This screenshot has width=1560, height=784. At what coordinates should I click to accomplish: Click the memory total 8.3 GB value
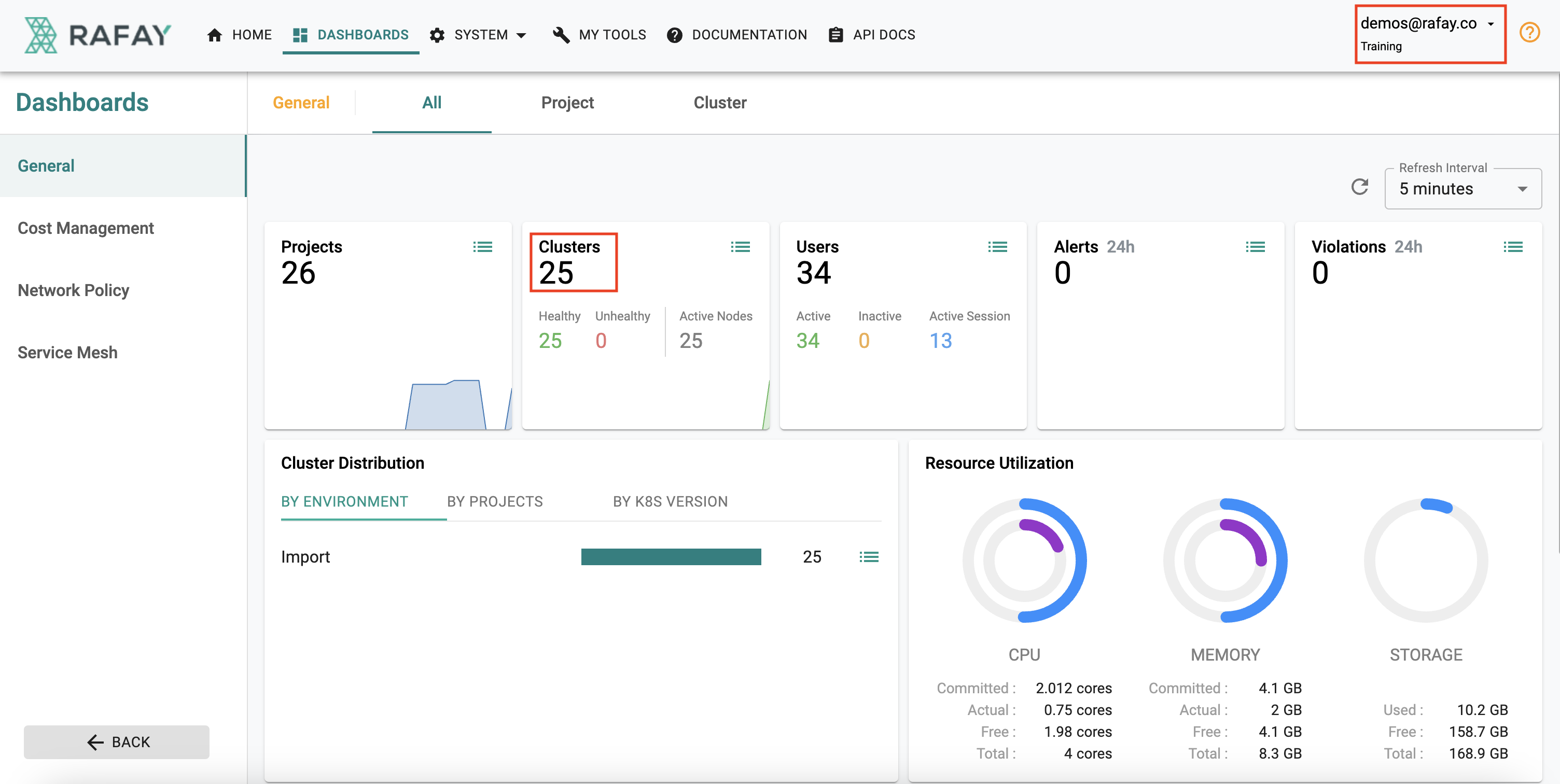coord(1280,754)
